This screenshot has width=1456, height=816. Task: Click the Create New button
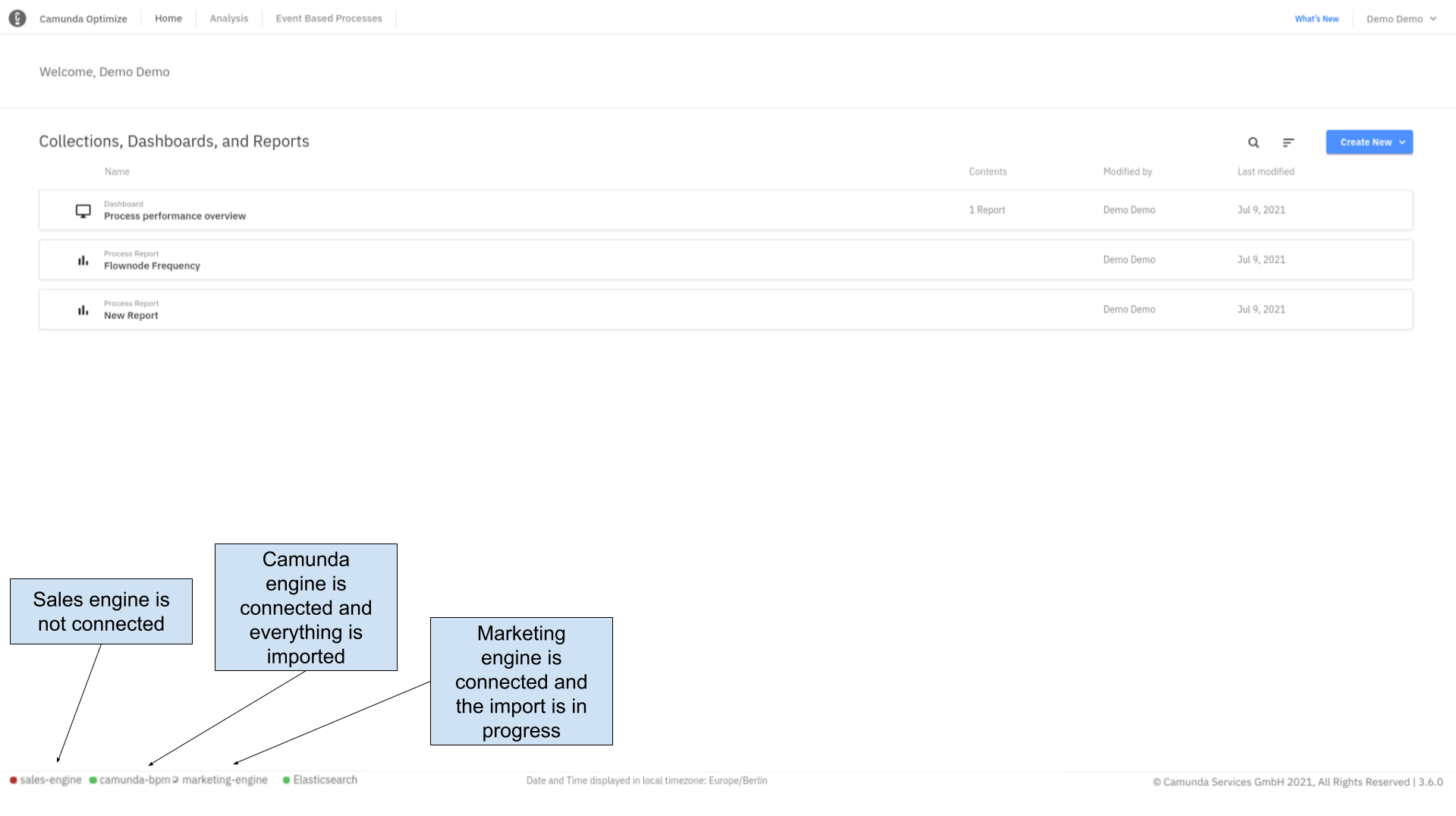1366,142
